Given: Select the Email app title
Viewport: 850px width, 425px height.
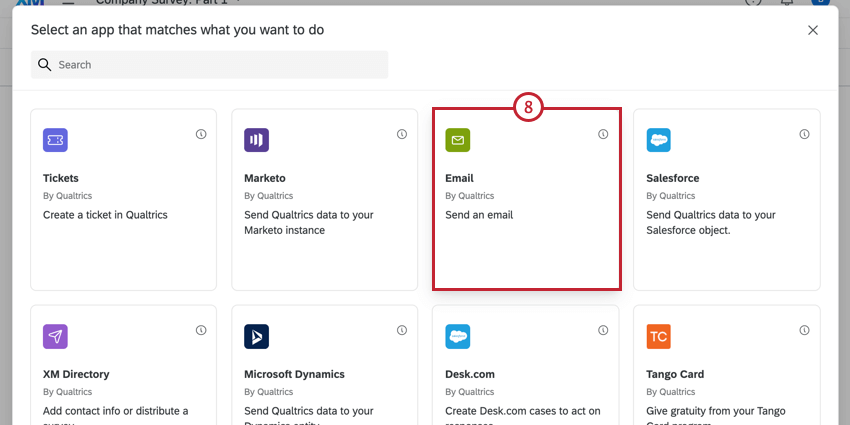Looking at the screenshot, I should [x=459, y=178].
